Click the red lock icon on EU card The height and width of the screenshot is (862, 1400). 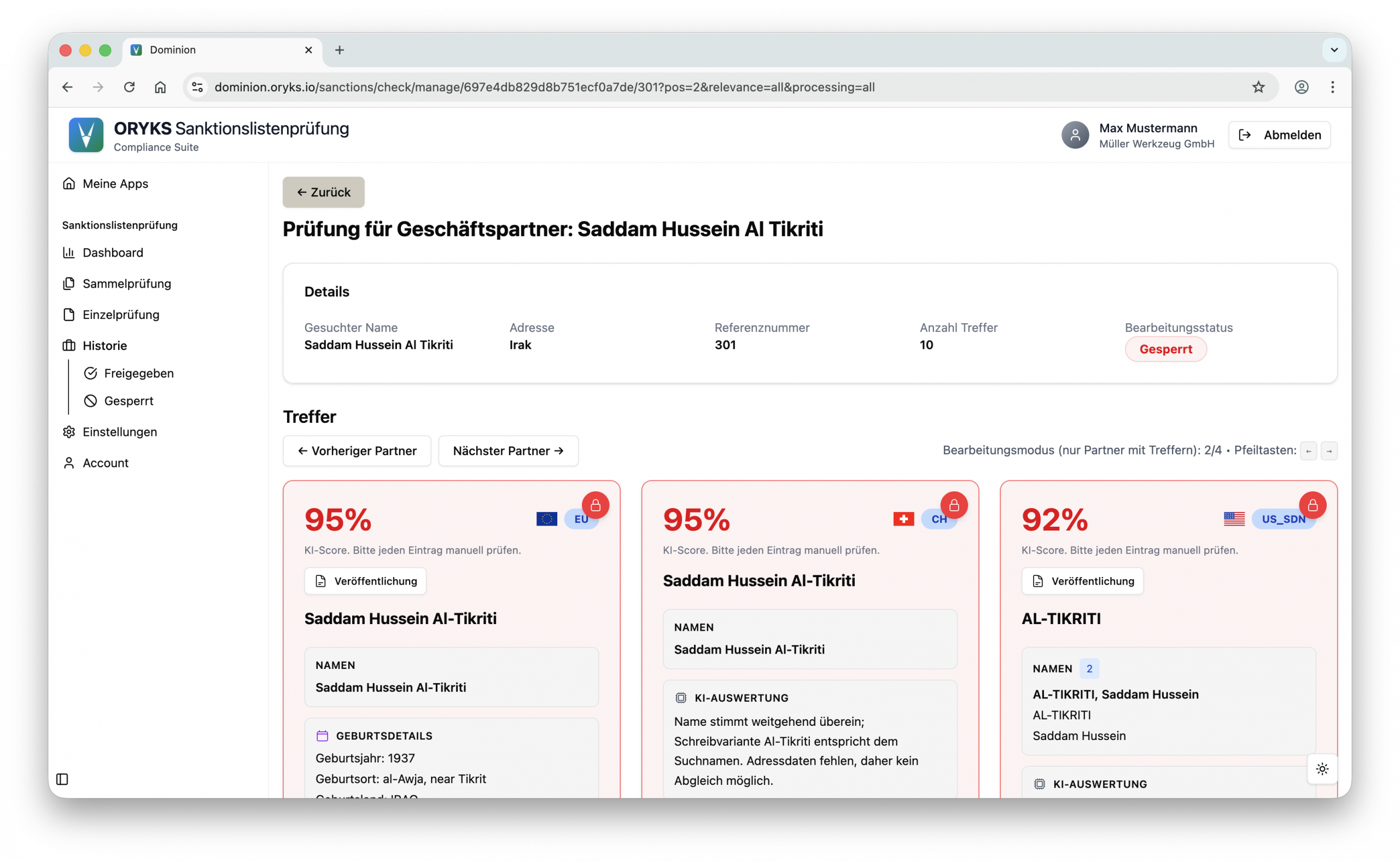coord(595,505)
